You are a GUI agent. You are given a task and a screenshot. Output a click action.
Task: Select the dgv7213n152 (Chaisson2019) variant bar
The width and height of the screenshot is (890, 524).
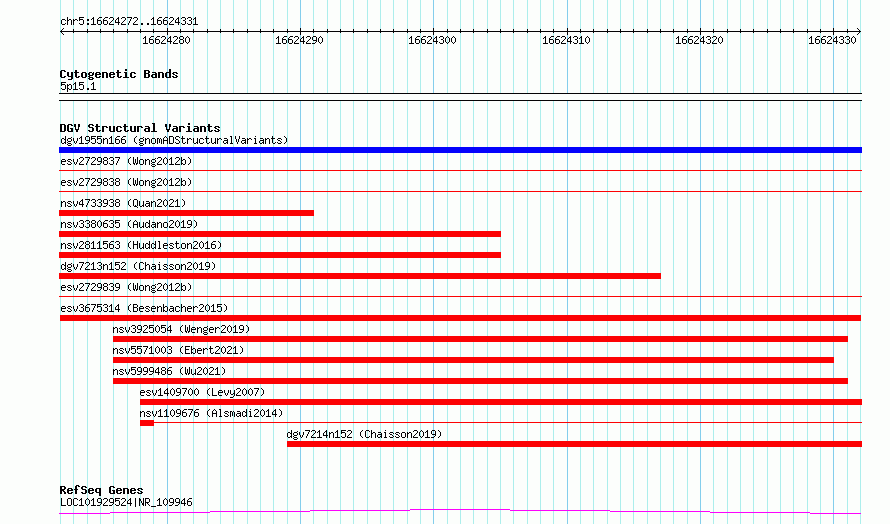[360, 276]
